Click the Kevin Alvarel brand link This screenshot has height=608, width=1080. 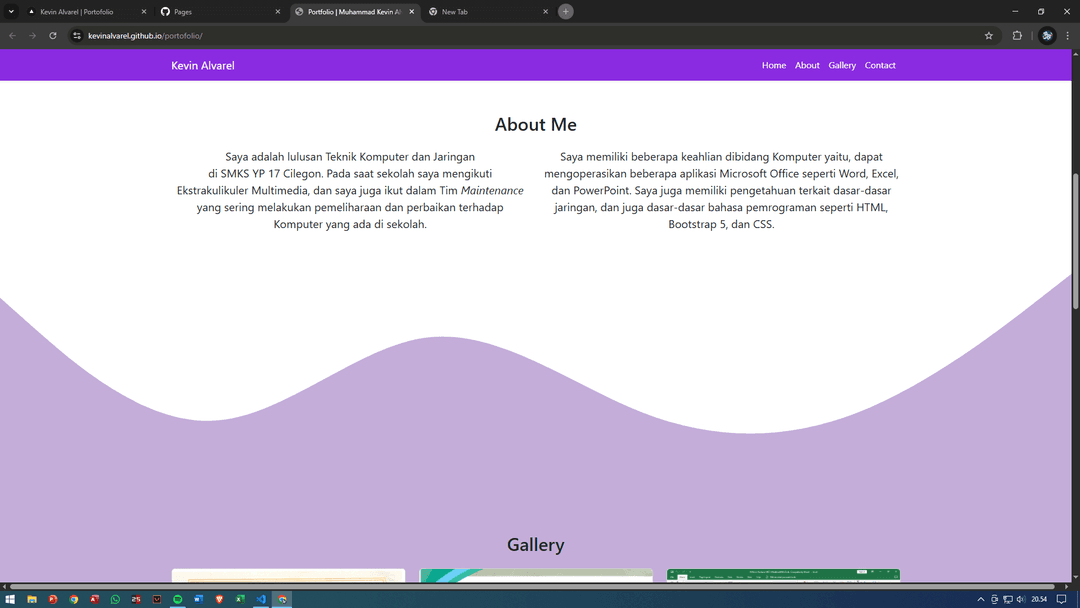pyautogui.click(x=203, y=65)
